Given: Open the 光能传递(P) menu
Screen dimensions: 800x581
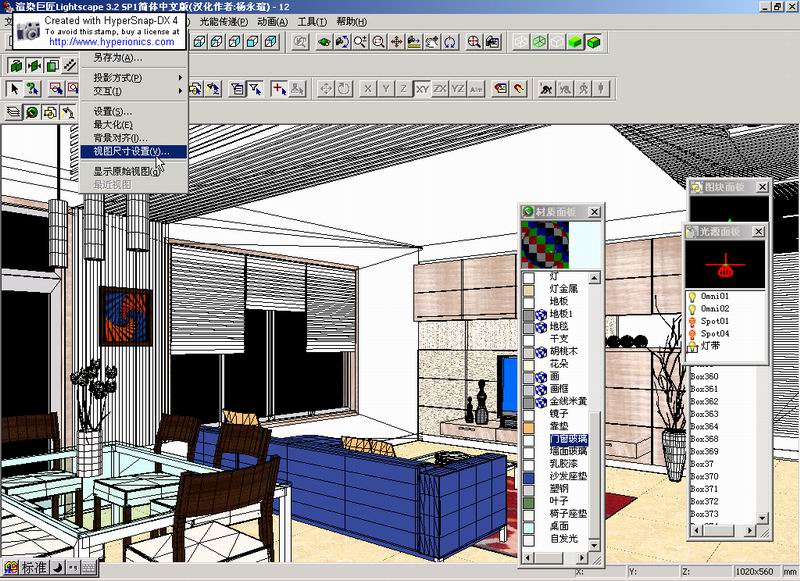Looking at the screenshot, I should pyautogui.click(x=223, y=21).
